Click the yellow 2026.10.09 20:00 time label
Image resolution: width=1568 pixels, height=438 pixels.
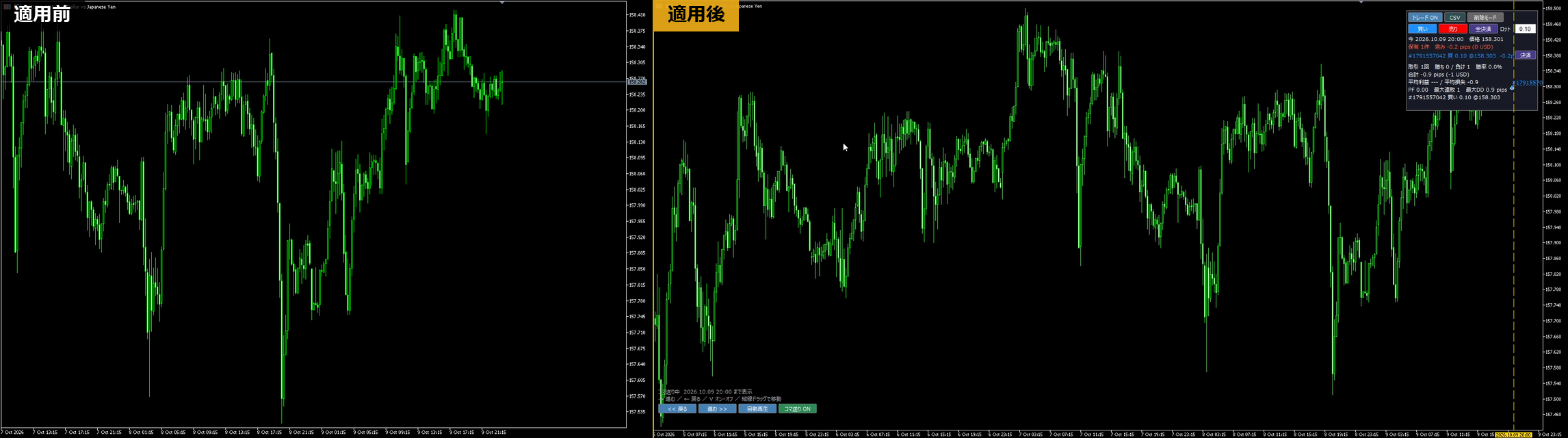tap(1513, 435)
